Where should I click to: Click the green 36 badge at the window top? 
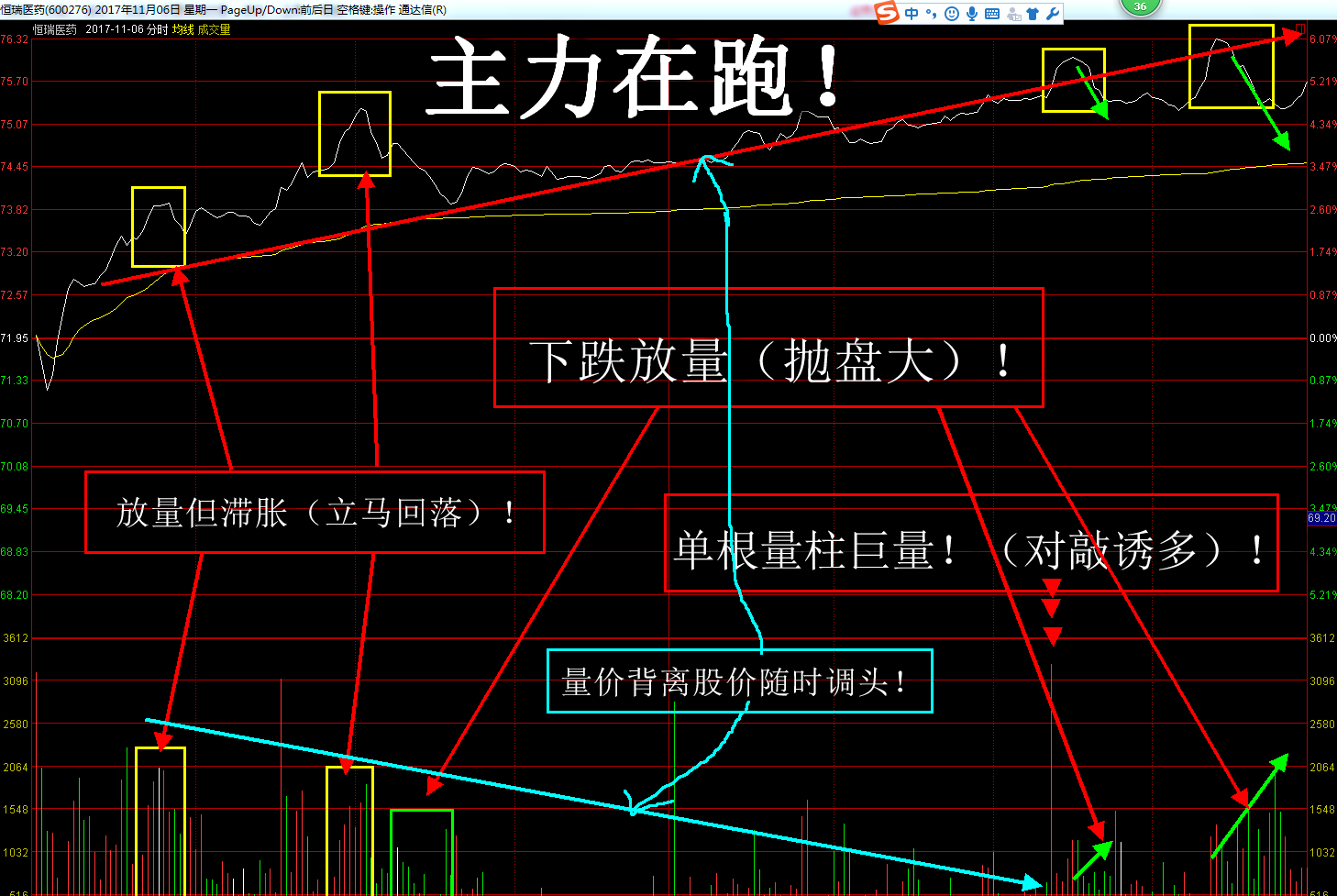pyautogui.click(x=1140, y=6)
